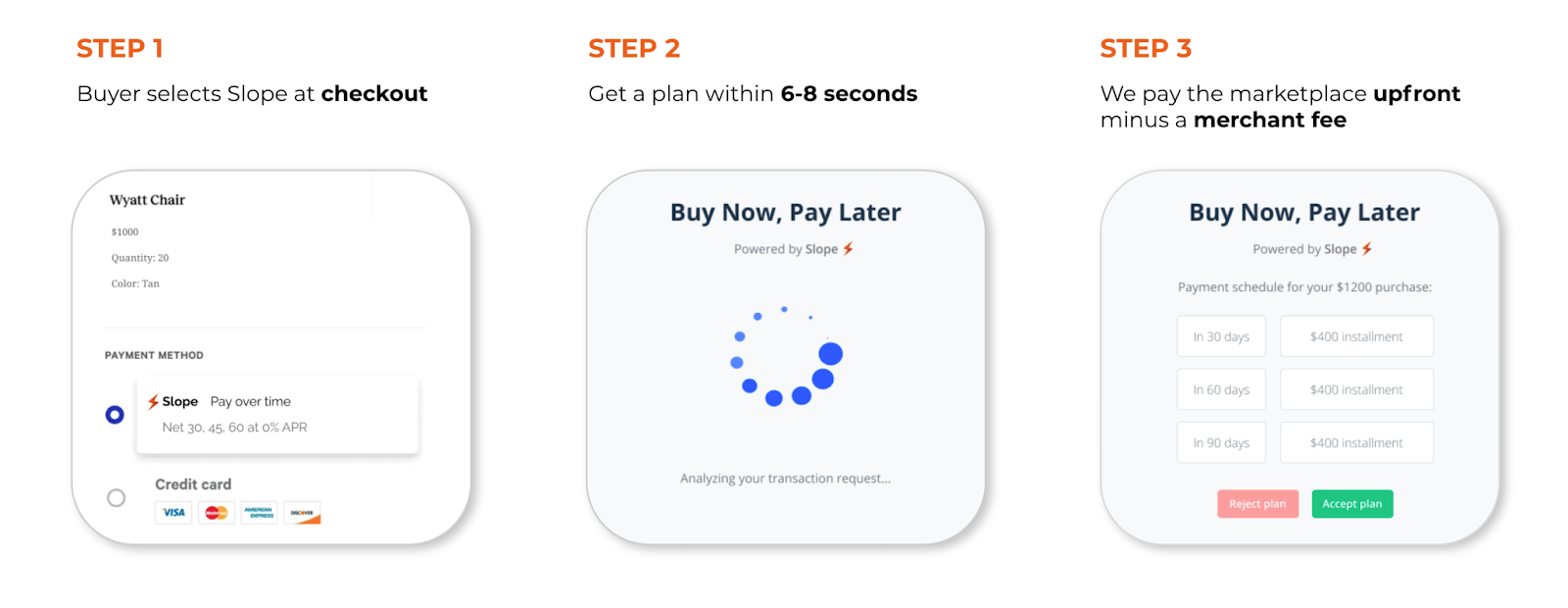The width and height of the screenshot is (1568, 608).
Task: Click the Mastercard icon
Action: click(x=217, y=513)
